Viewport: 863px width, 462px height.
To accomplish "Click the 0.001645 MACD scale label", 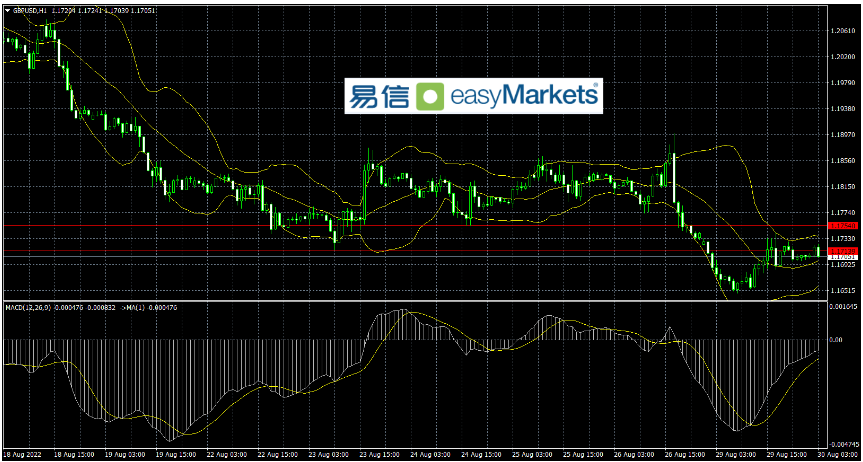I will (x=843, y=306).
